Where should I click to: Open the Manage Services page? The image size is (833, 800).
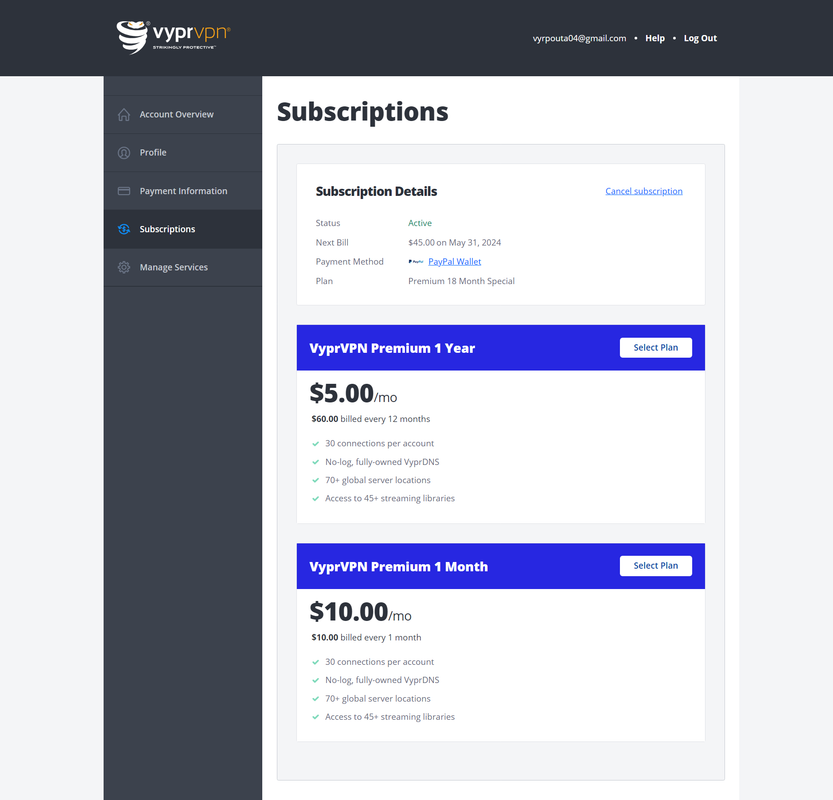(x=183, y=267)
